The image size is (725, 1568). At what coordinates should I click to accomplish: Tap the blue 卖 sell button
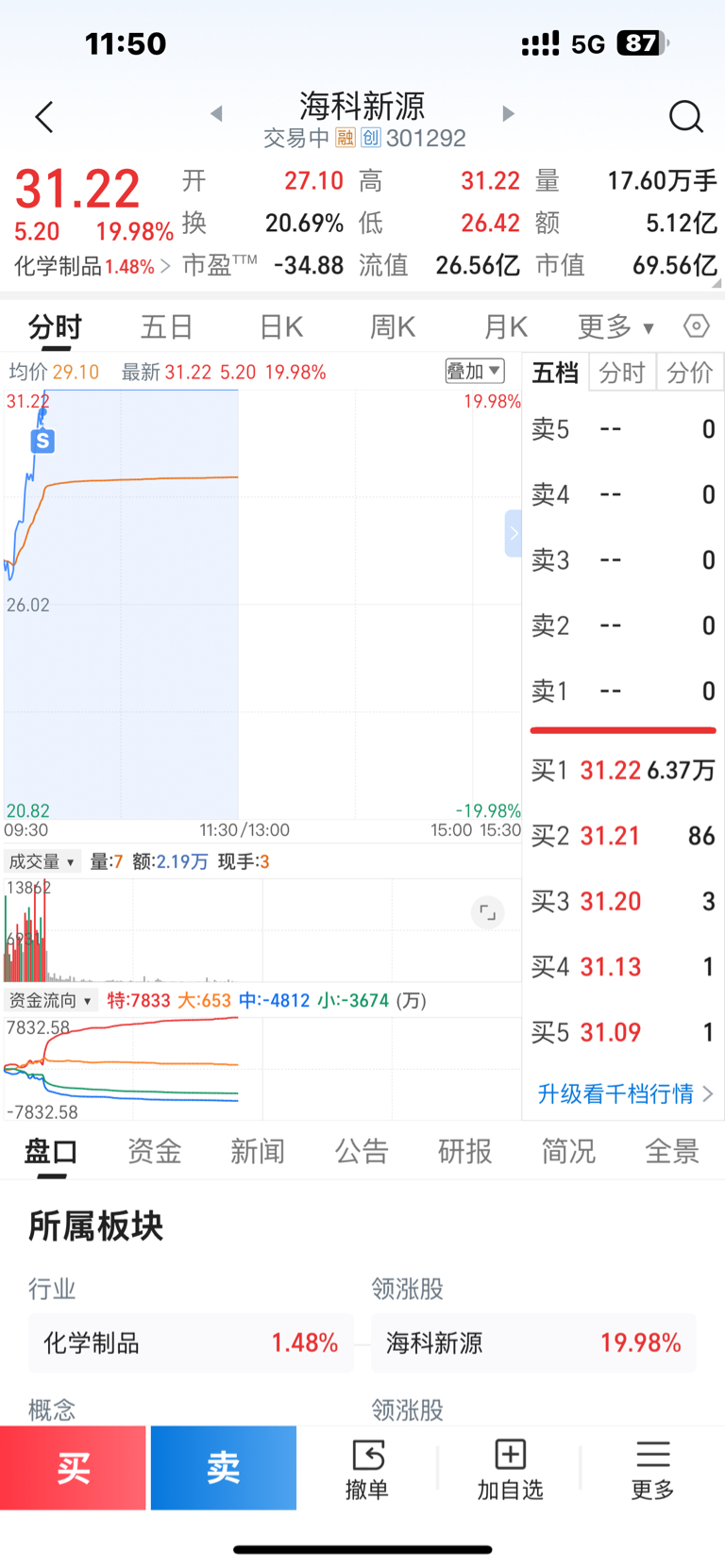click(x=224, y=1468)
